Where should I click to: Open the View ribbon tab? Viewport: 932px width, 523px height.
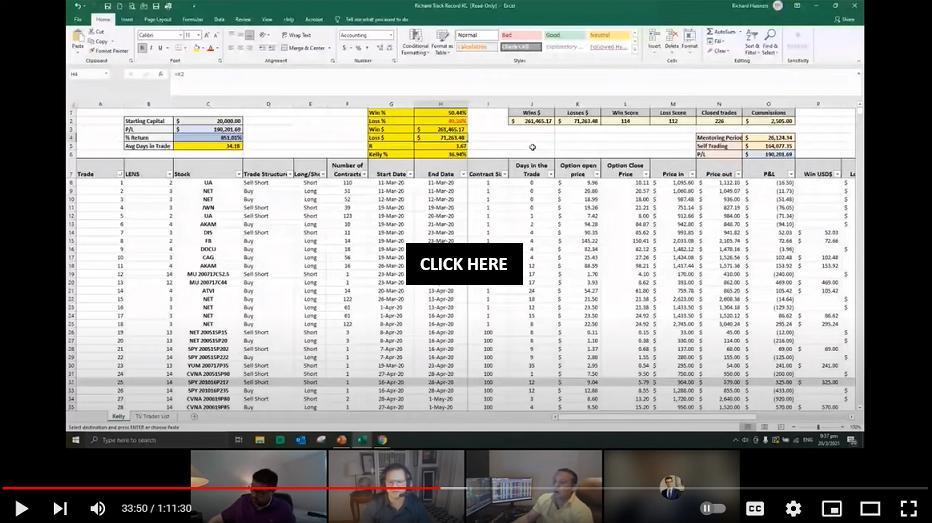tap(267, 20)
